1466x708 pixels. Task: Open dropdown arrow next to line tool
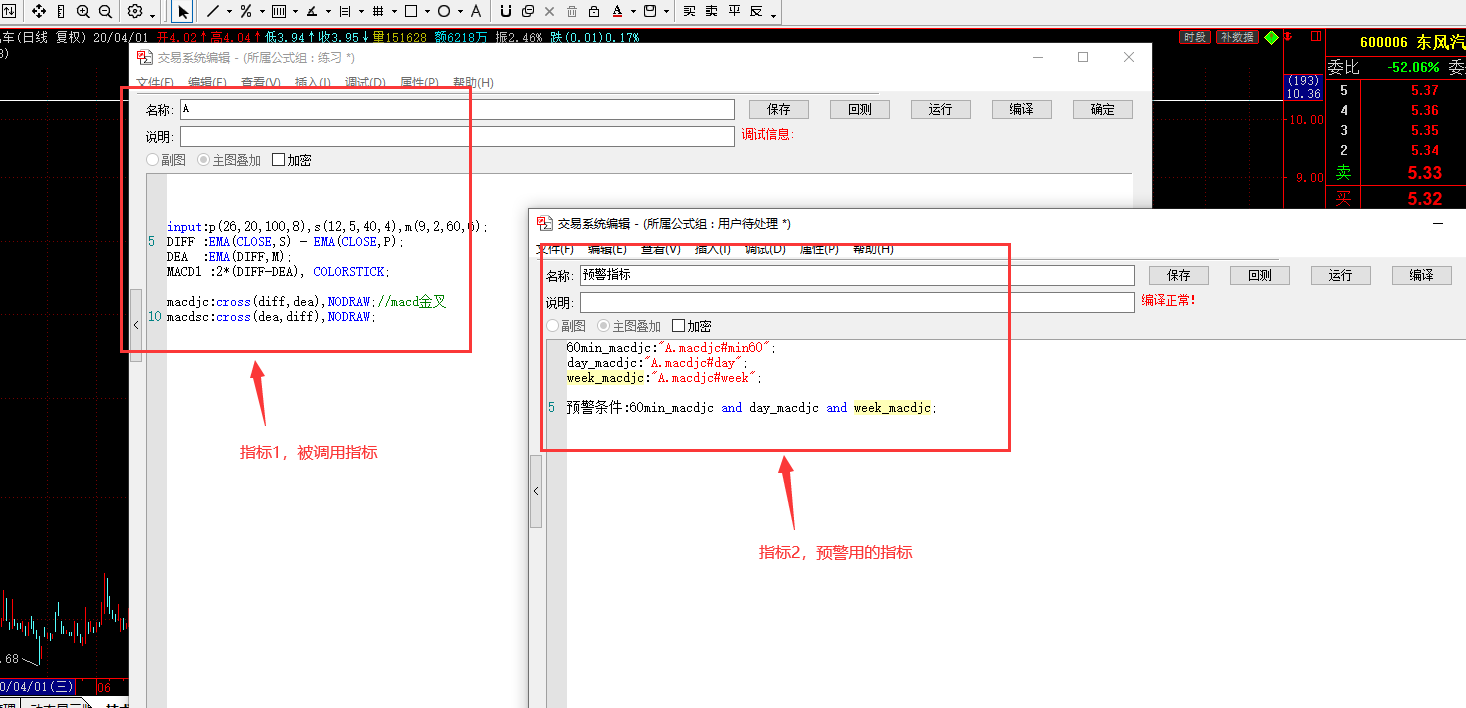(x=229, y=13)
